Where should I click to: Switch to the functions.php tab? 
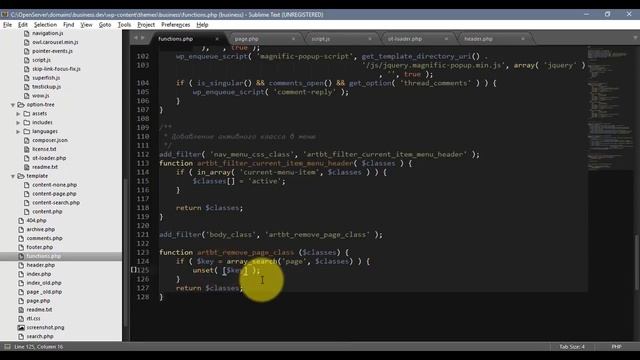(176, 39)
